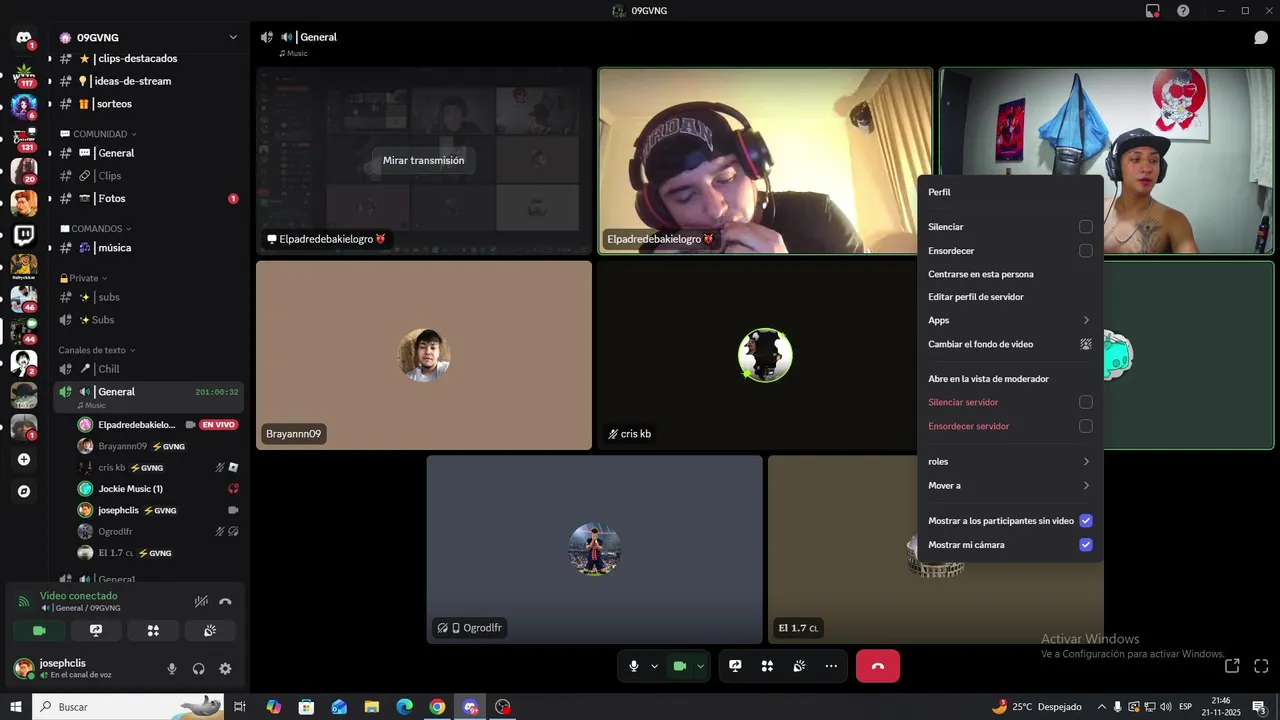Join the Chill voice channel

coord(149,369)
